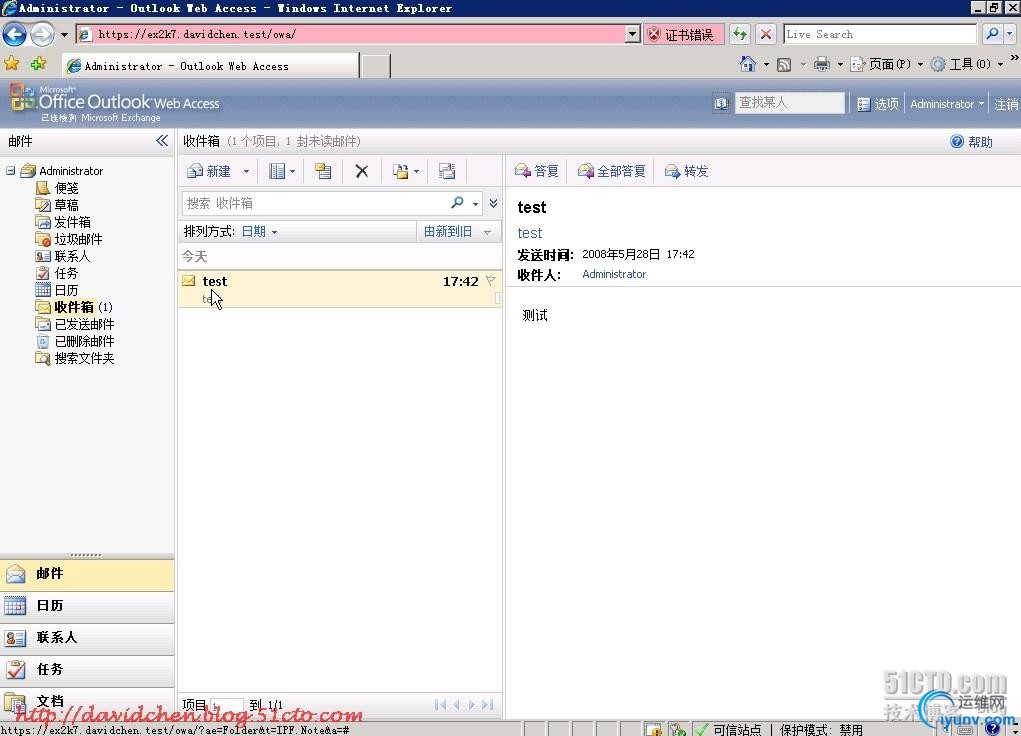Click the IE Back navigation button
Viewport: 1021px width, 736px height.
tap(14, 35)
